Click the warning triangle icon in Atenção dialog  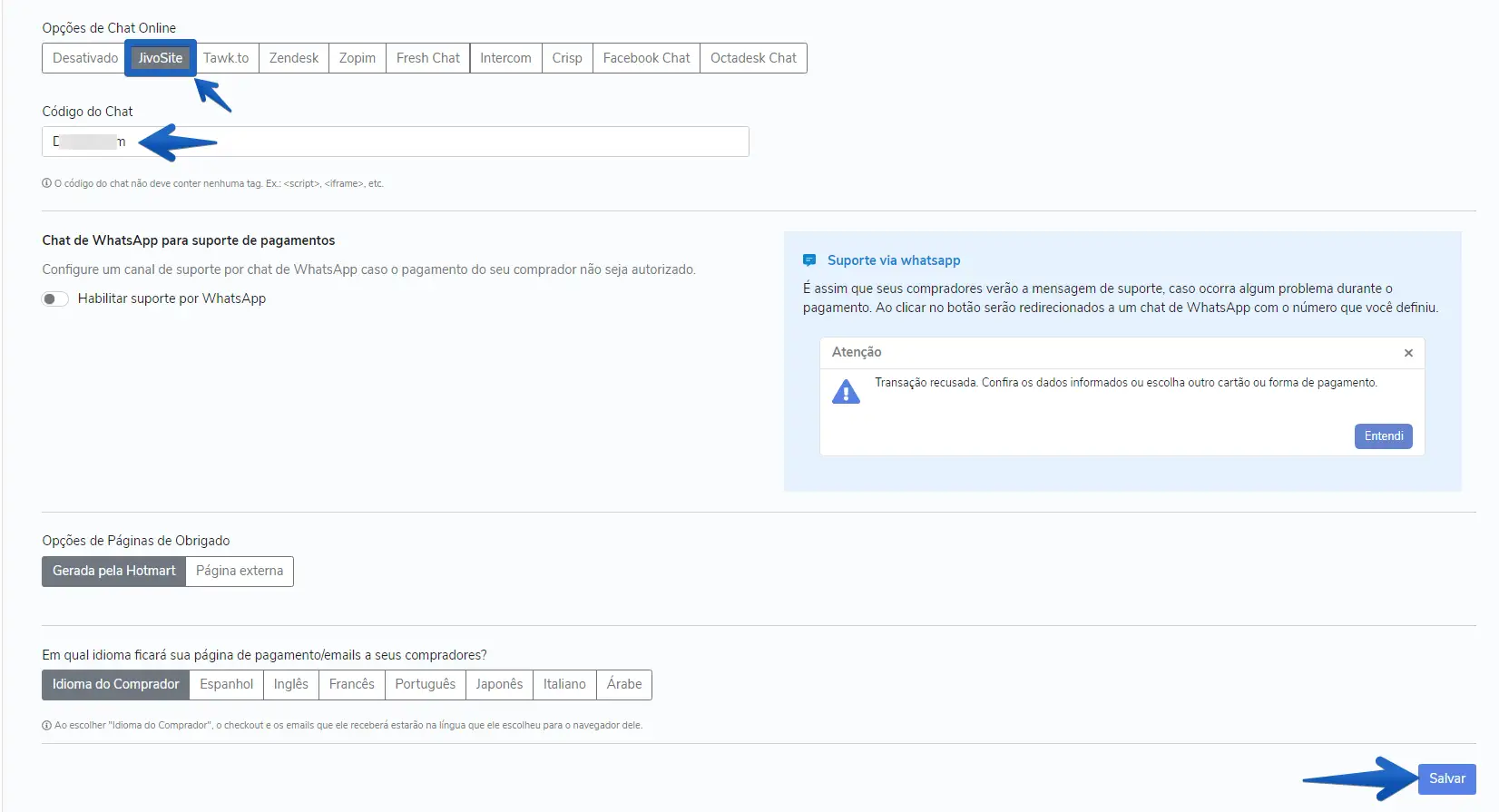point(846,392)
